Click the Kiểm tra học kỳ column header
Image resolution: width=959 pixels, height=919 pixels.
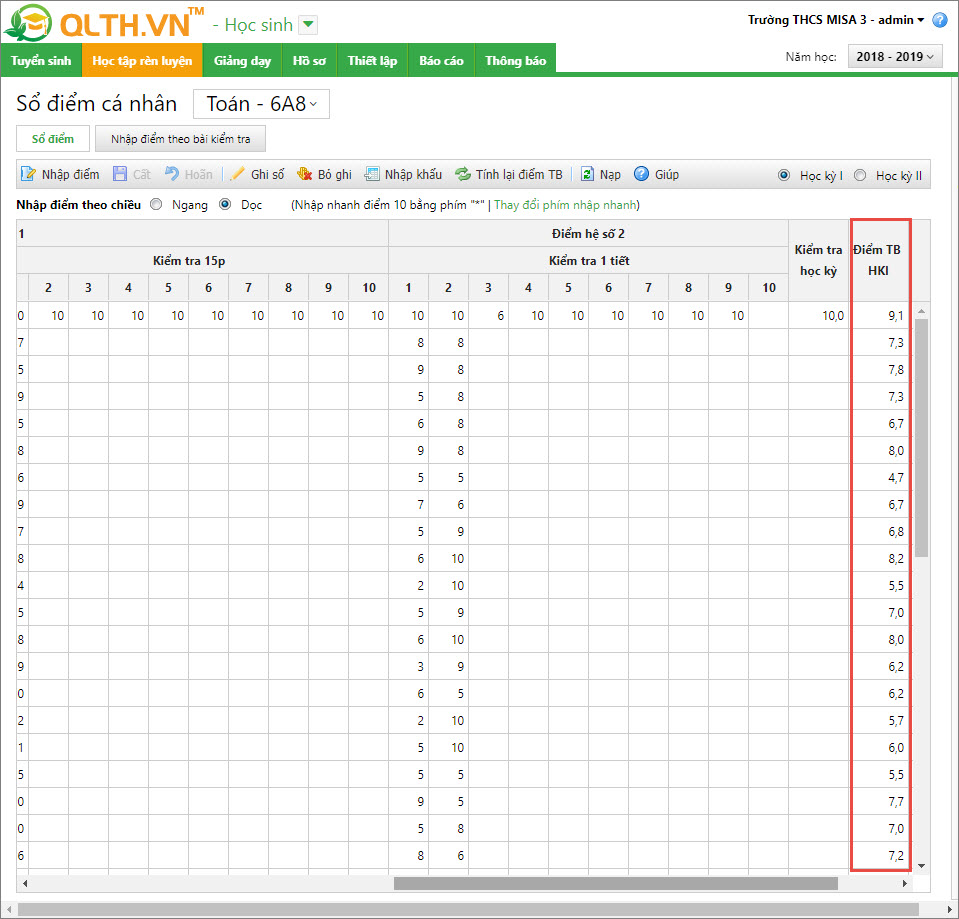(x=818, y=260)
